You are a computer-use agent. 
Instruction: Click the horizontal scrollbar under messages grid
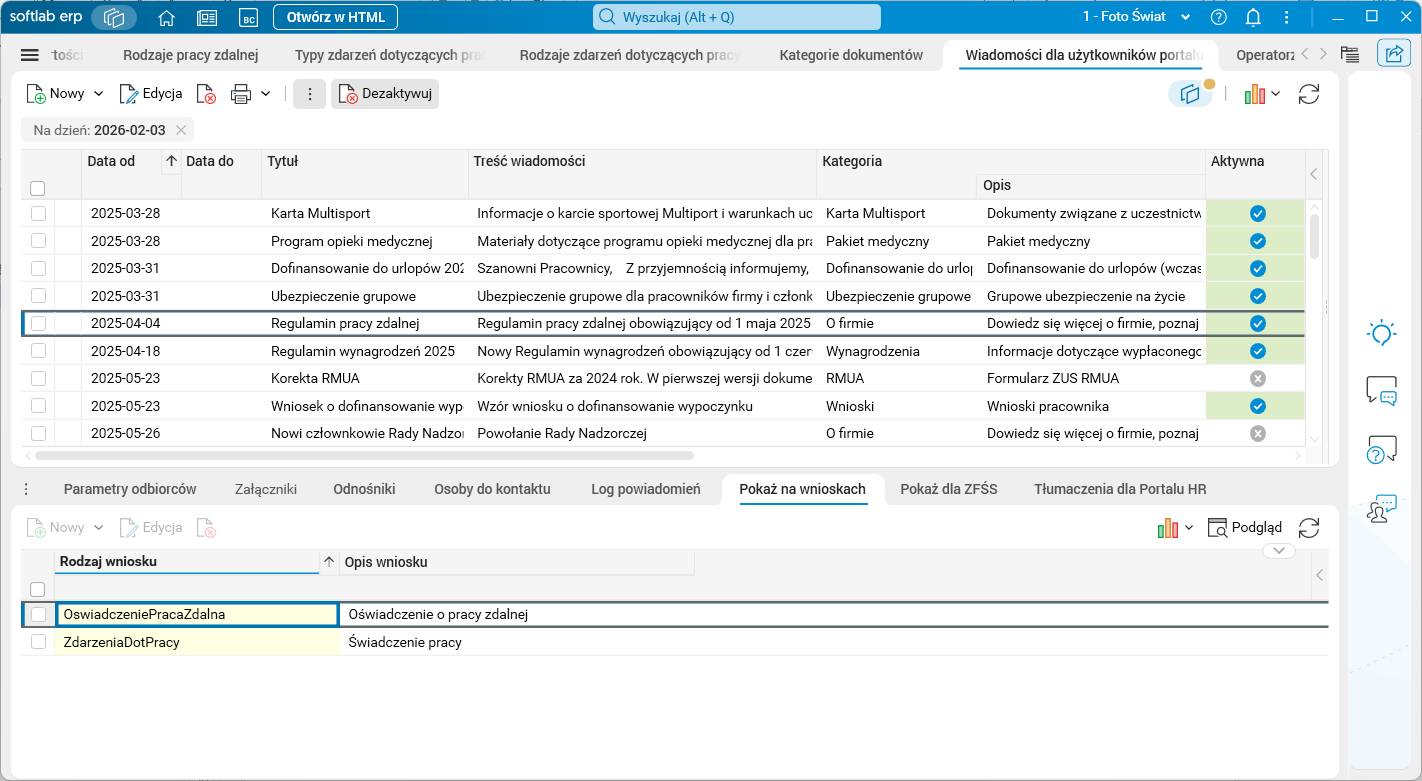pos(364,455)
